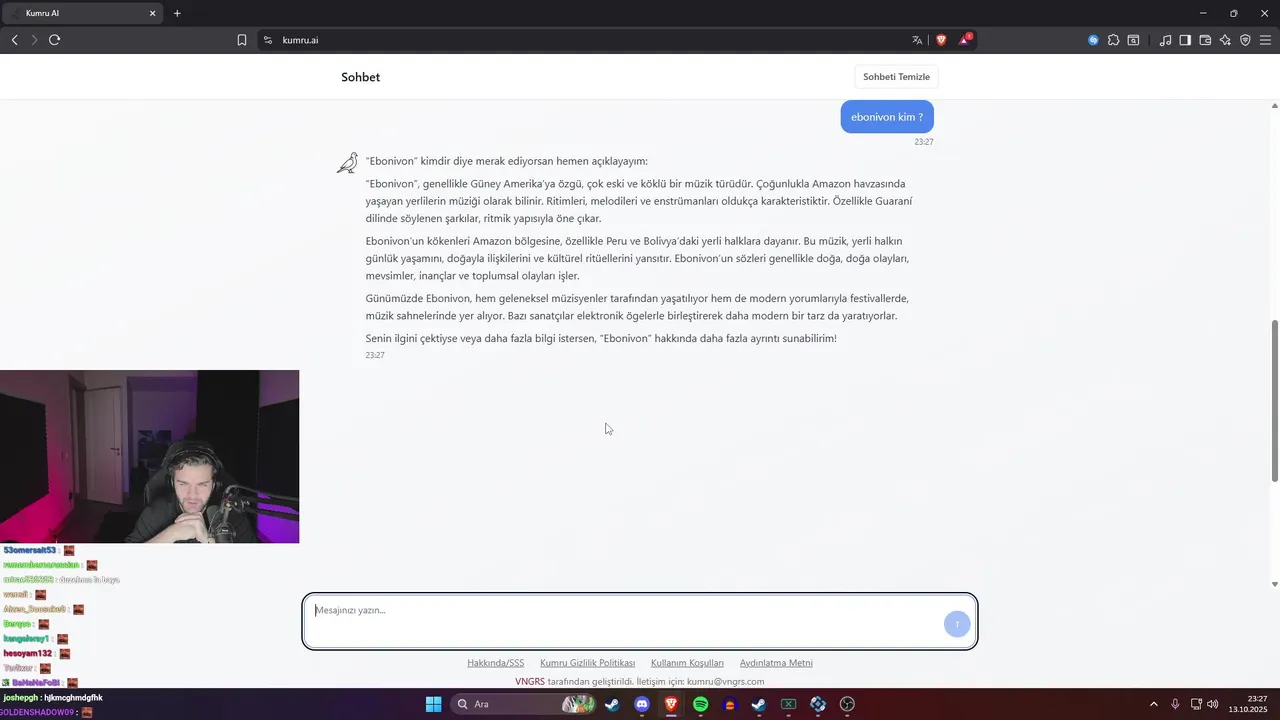Open Brave Shields lion icon
This screenshot has height=720, width=1280.
941,40
